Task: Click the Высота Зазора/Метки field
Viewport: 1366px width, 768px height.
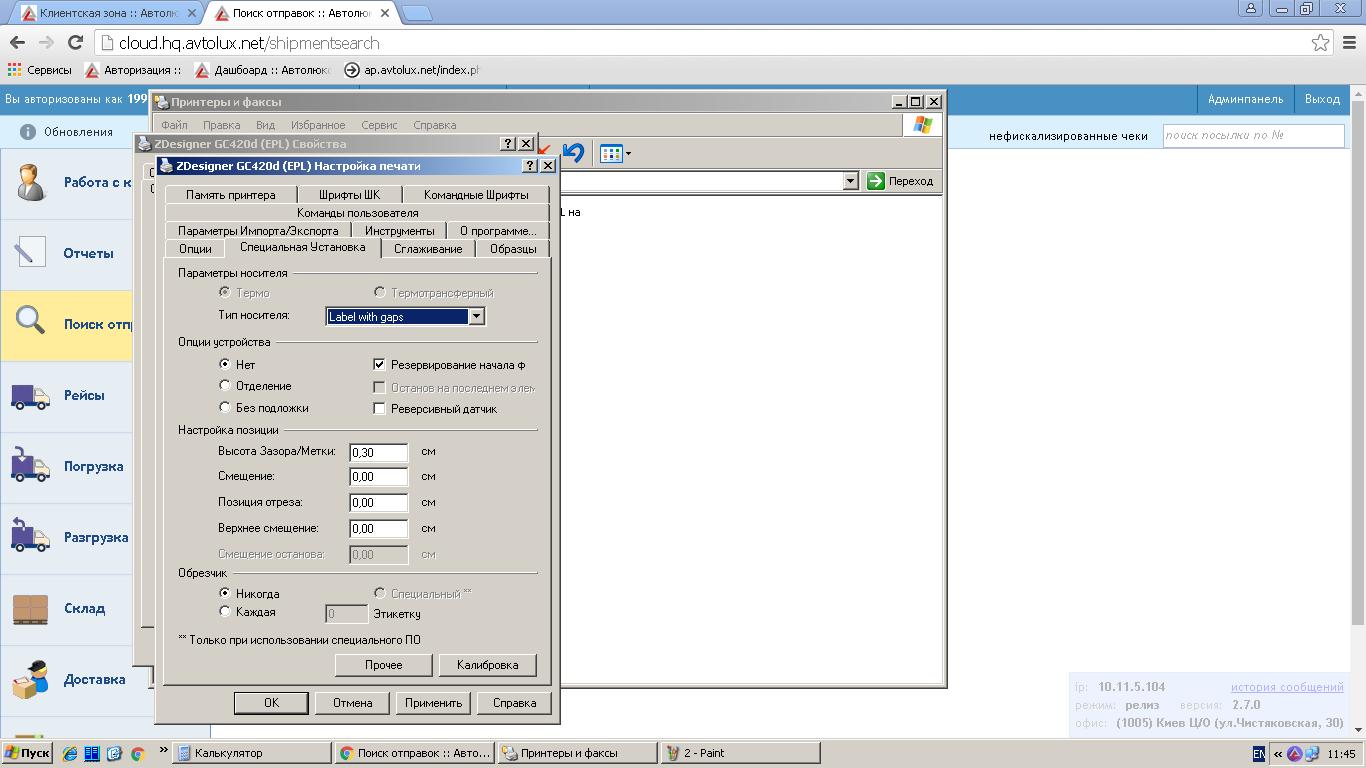Action: (378, 453)
